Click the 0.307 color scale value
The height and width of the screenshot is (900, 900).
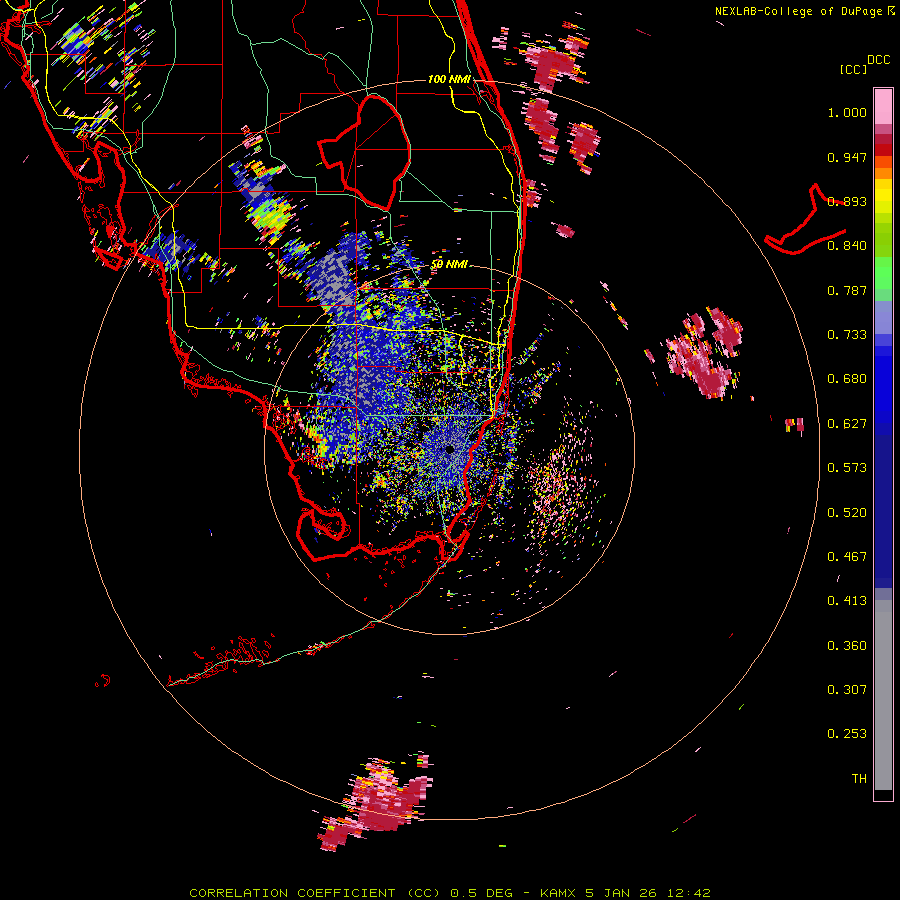click(x=847, y=690)
